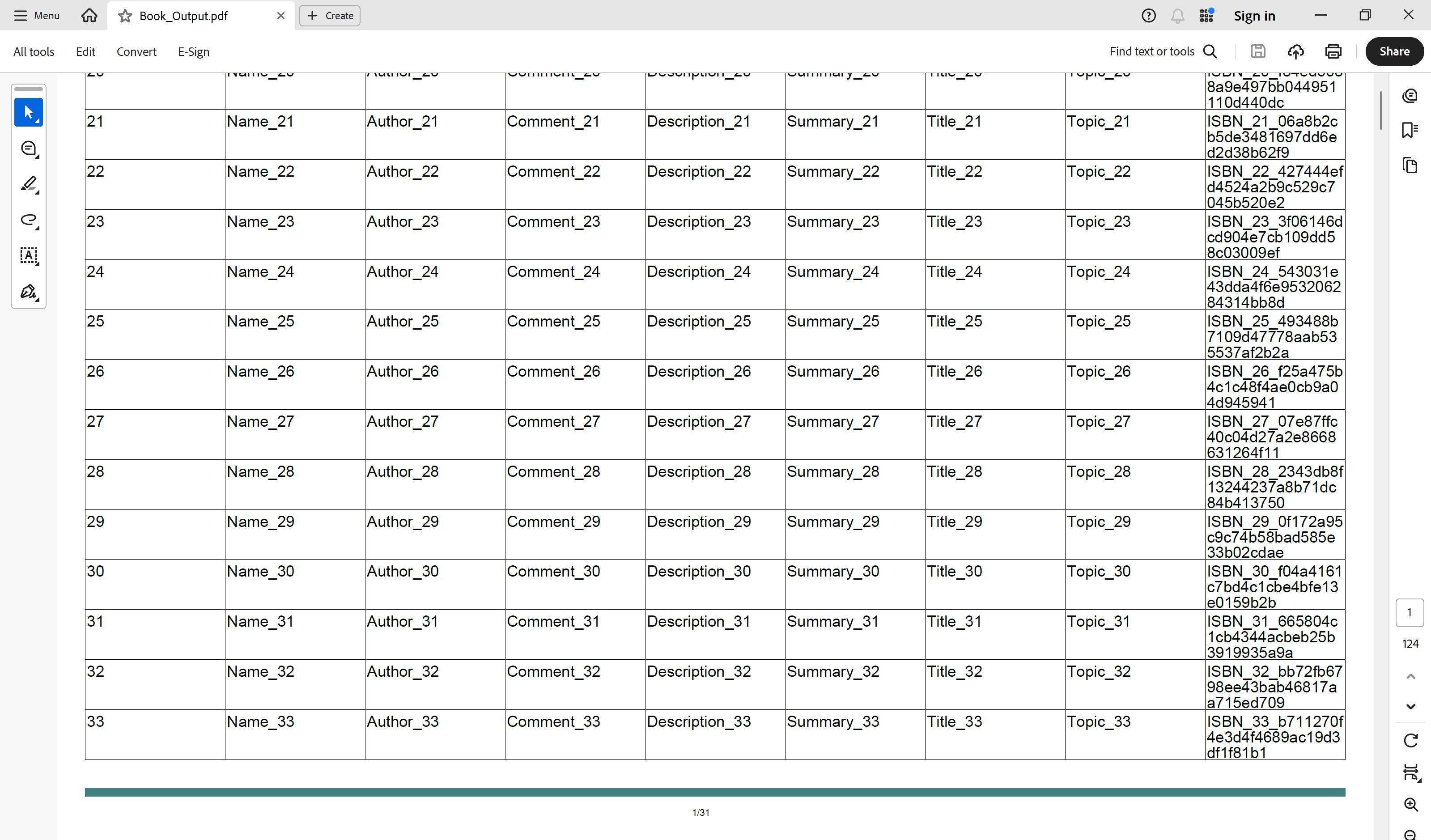Open the Fill & Sign tool

(27, 292)
